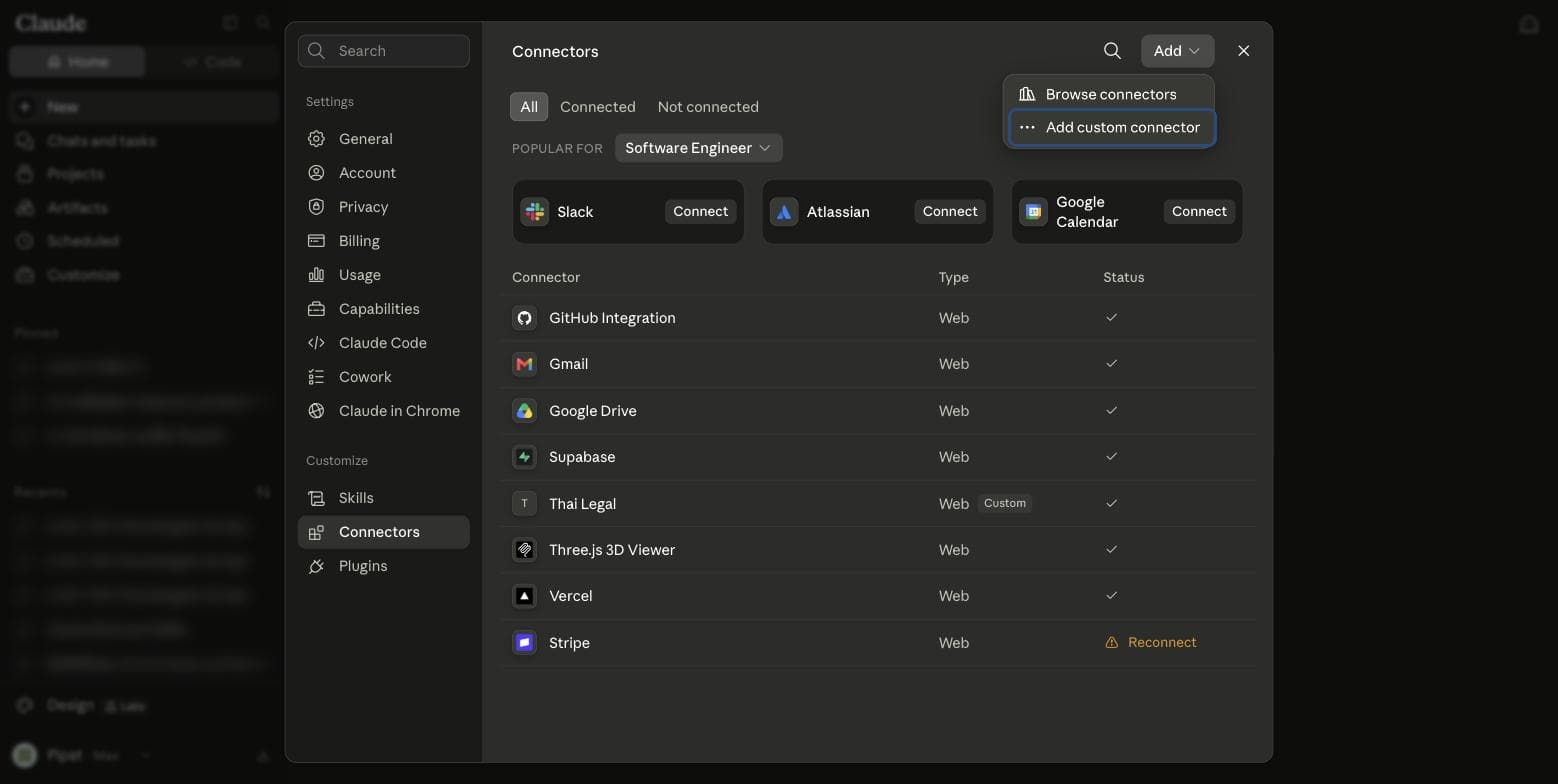The height and width of the screenshot is (784, 1558).
Task: Click the magnifier icon beside the Add button
Action: [1112, 51]
